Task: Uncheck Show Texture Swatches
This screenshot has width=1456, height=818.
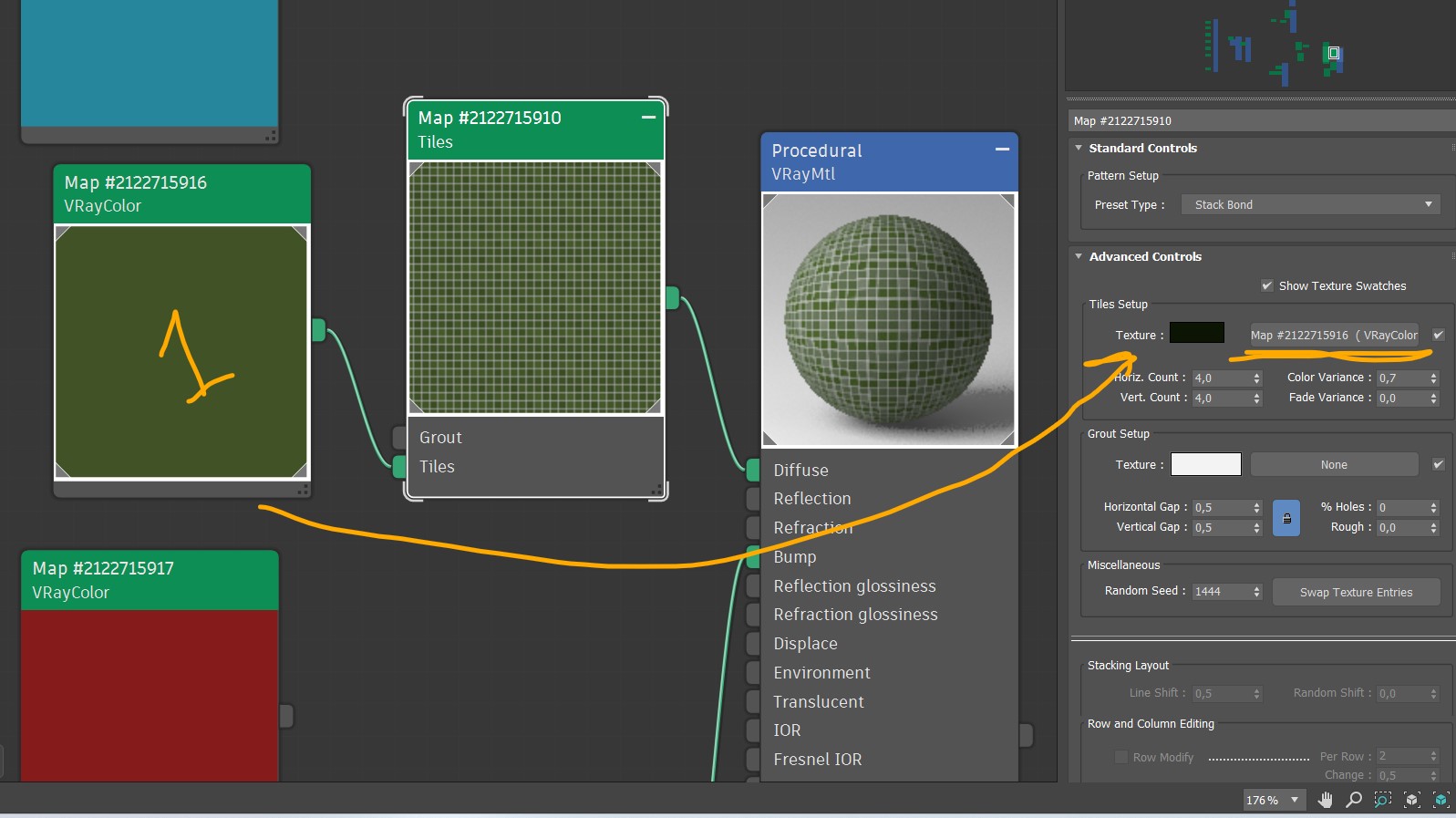Action: (1266, 285)
